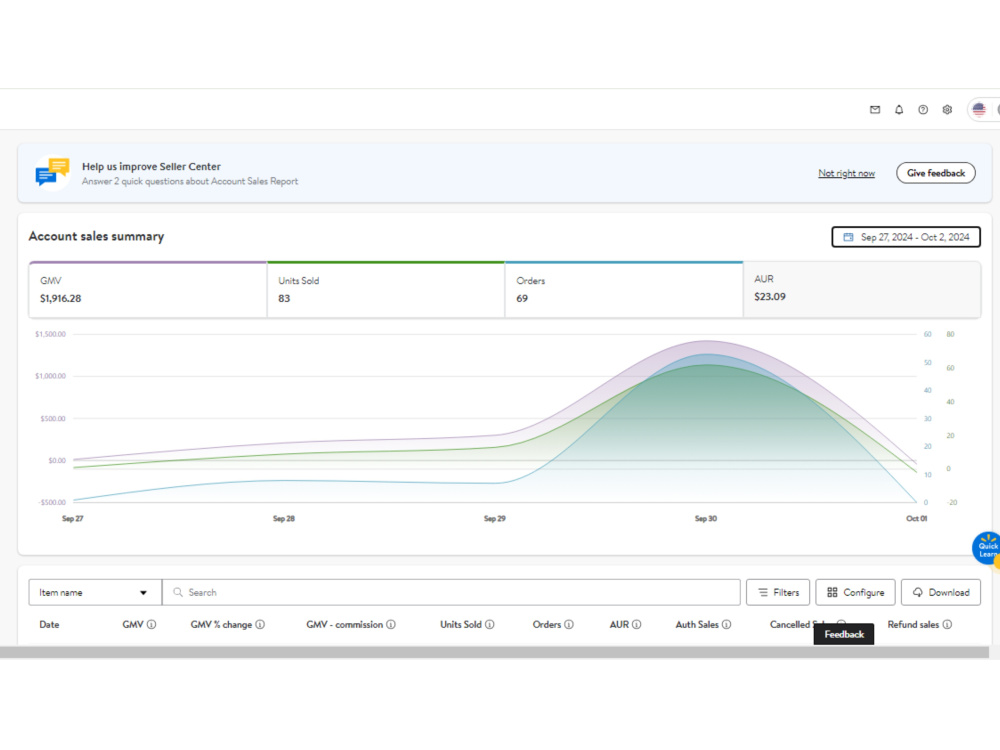Click the Quick Learn floating icon
This screenshot has width=1000, height=750.
pyautogui.click(x=986, y=548)
